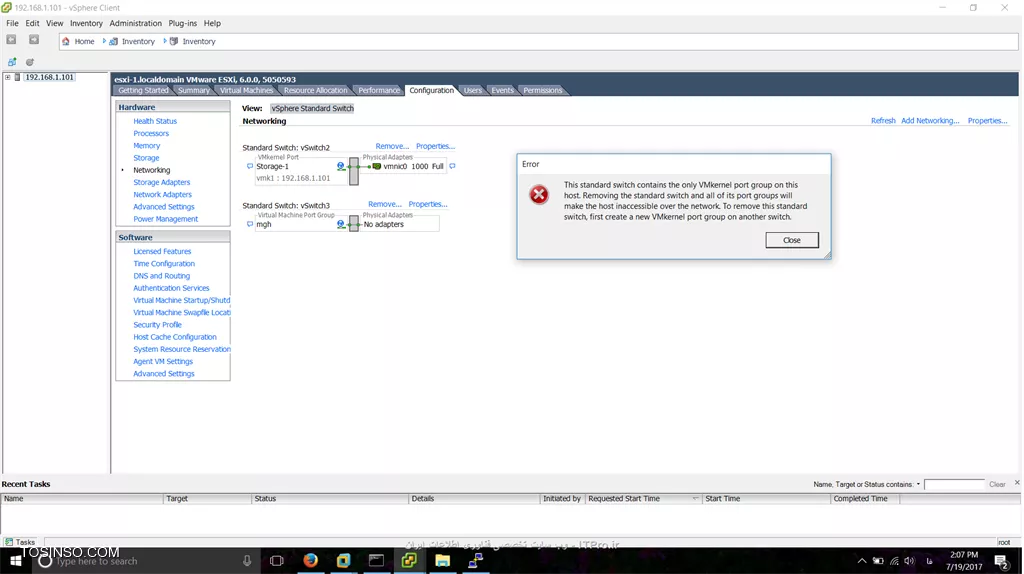
Task: Click the host server icon beside 192.168.1.101
Action: pyautogui.click(x=18, y=77)
